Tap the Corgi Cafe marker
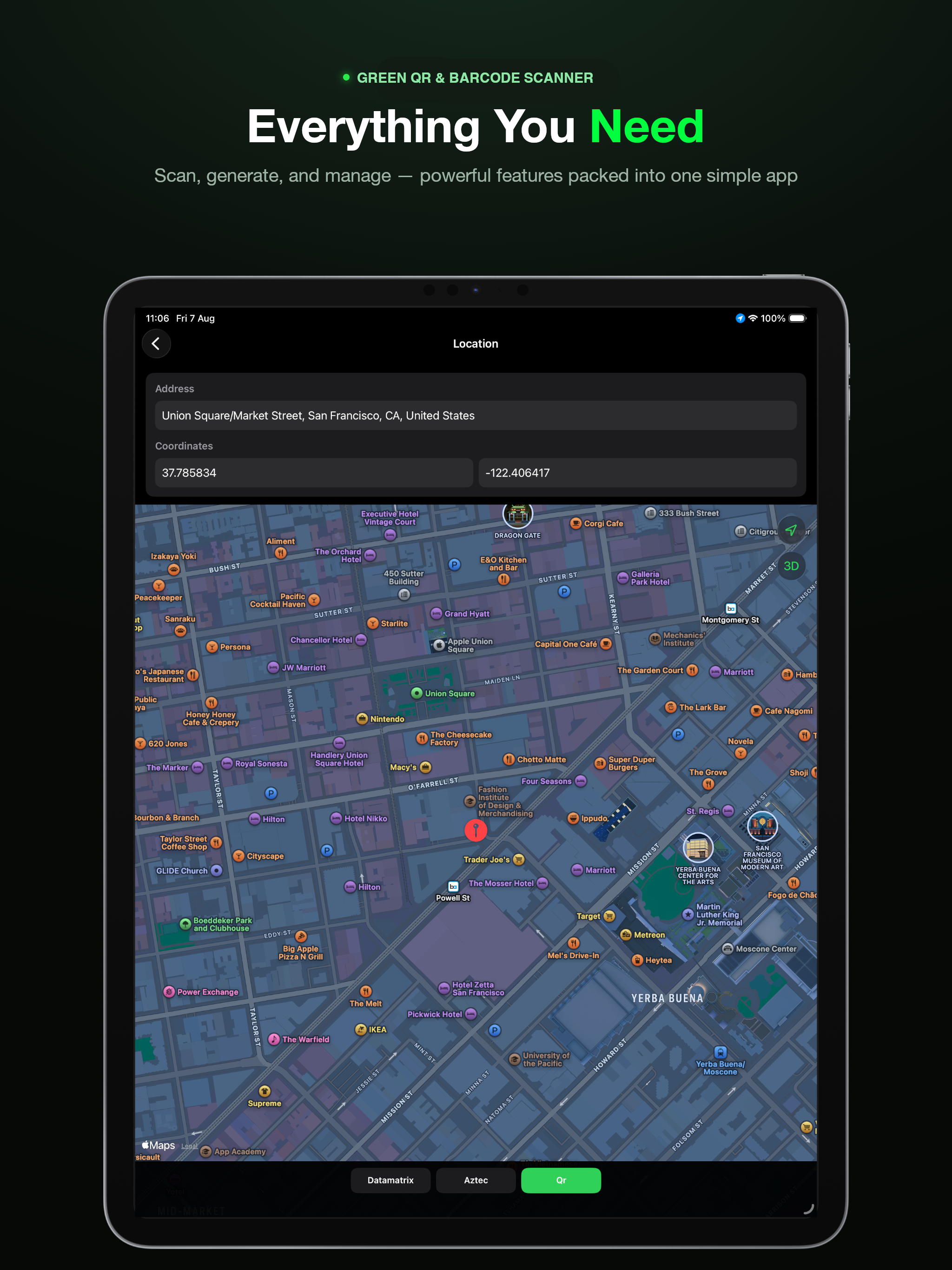Viewport: 952px width, 1270px height. point(576,523)
